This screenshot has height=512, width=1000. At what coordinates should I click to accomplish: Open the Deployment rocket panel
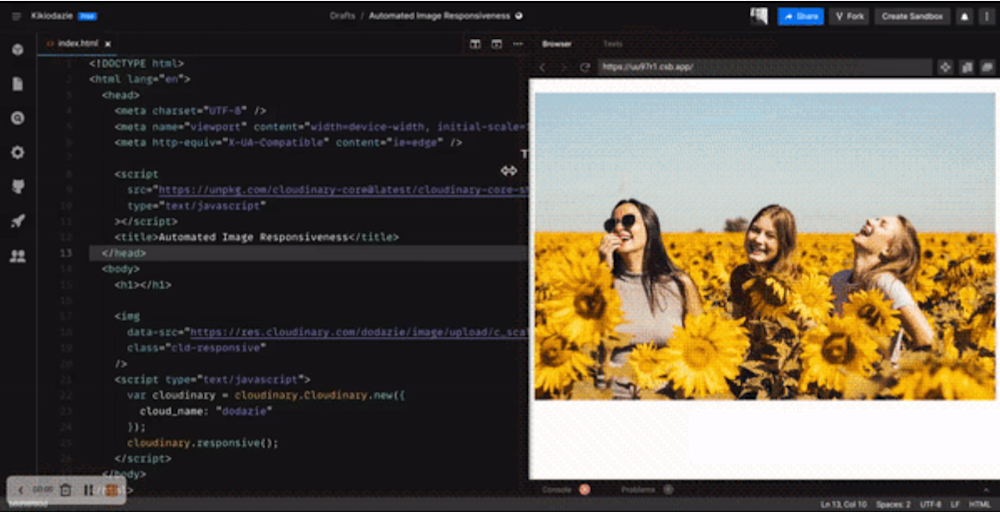click(x=18, y=221)
